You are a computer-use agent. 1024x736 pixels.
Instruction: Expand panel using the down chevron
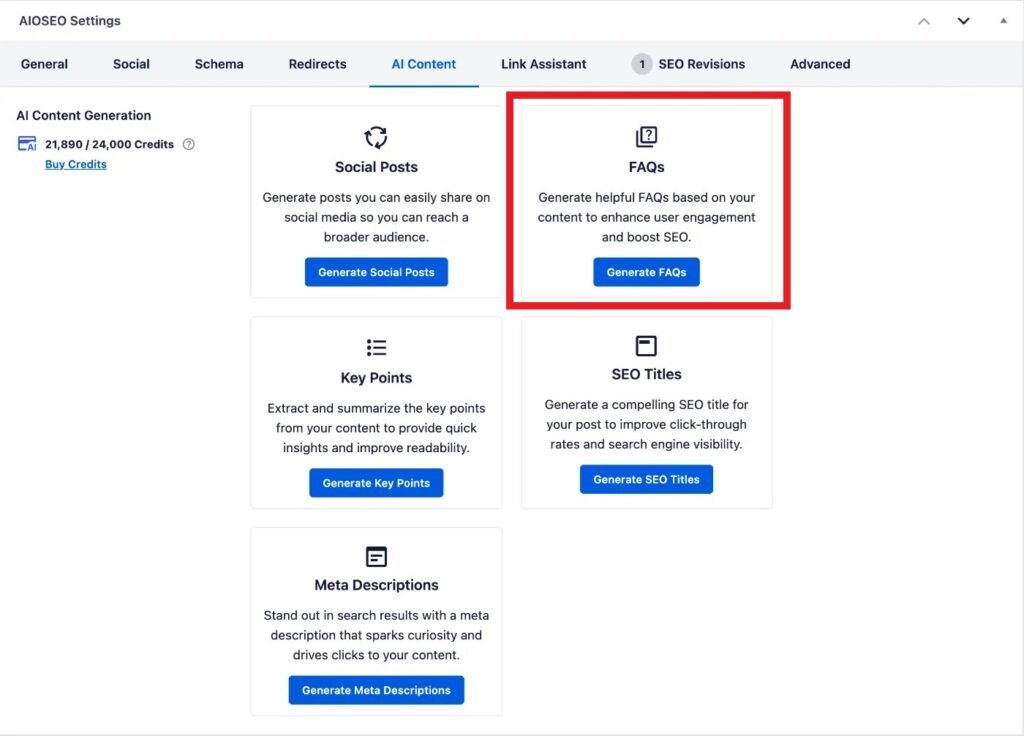click(963, 20)
